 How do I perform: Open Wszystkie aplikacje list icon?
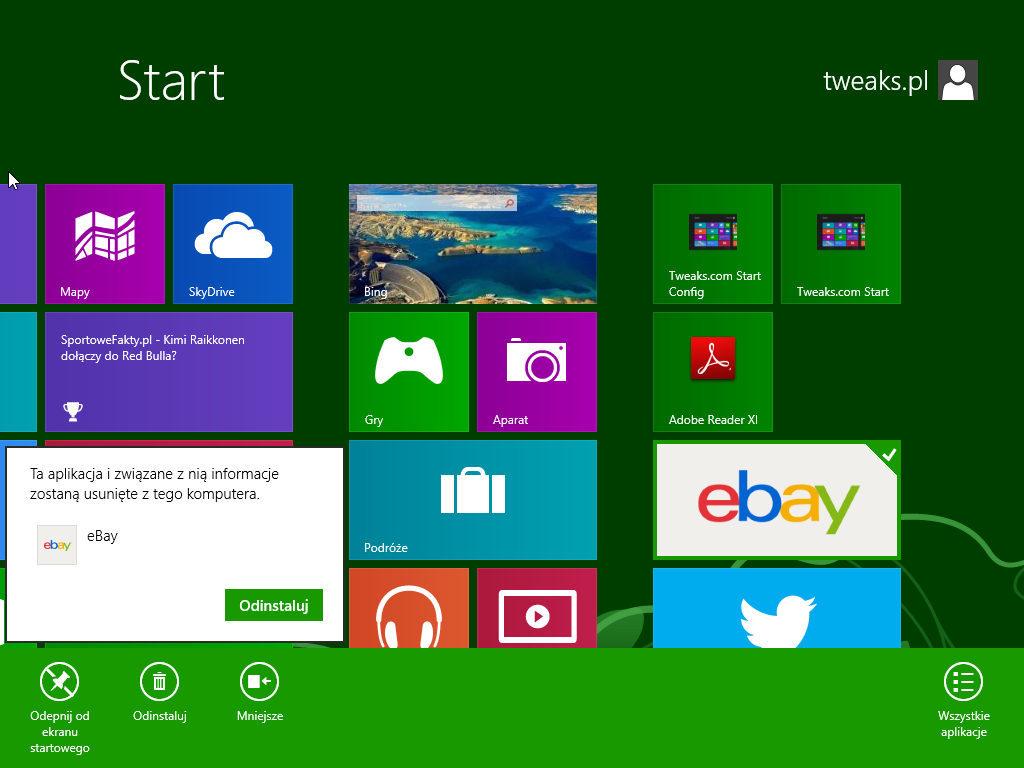coord(963,682)
